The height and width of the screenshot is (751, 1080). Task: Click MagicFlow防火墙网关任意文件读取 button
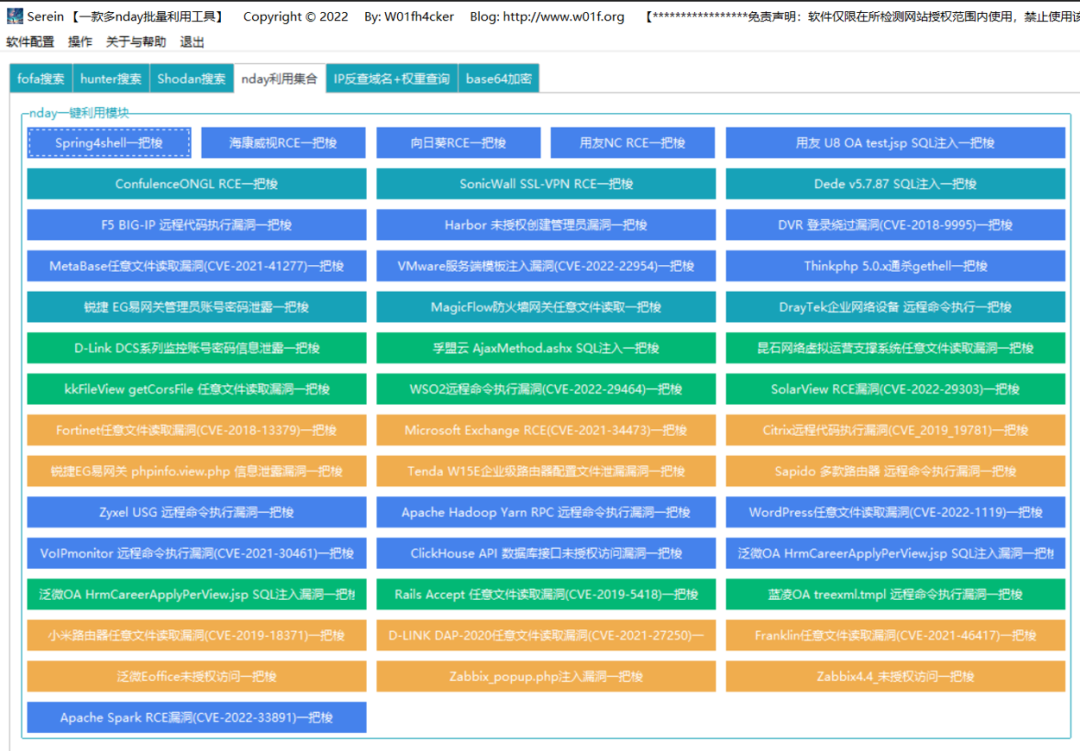click(x=546, y=307)
